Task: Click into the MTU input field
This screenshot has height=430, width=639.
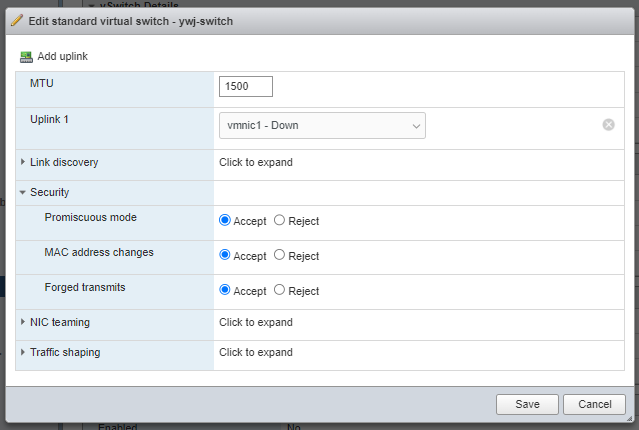Action: [246, 86]
